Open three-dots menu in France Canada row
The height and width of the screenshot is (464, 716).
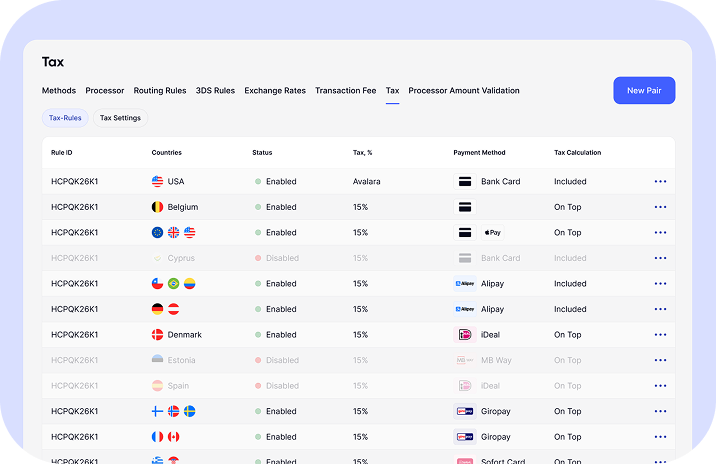click(x=660, y=437)
